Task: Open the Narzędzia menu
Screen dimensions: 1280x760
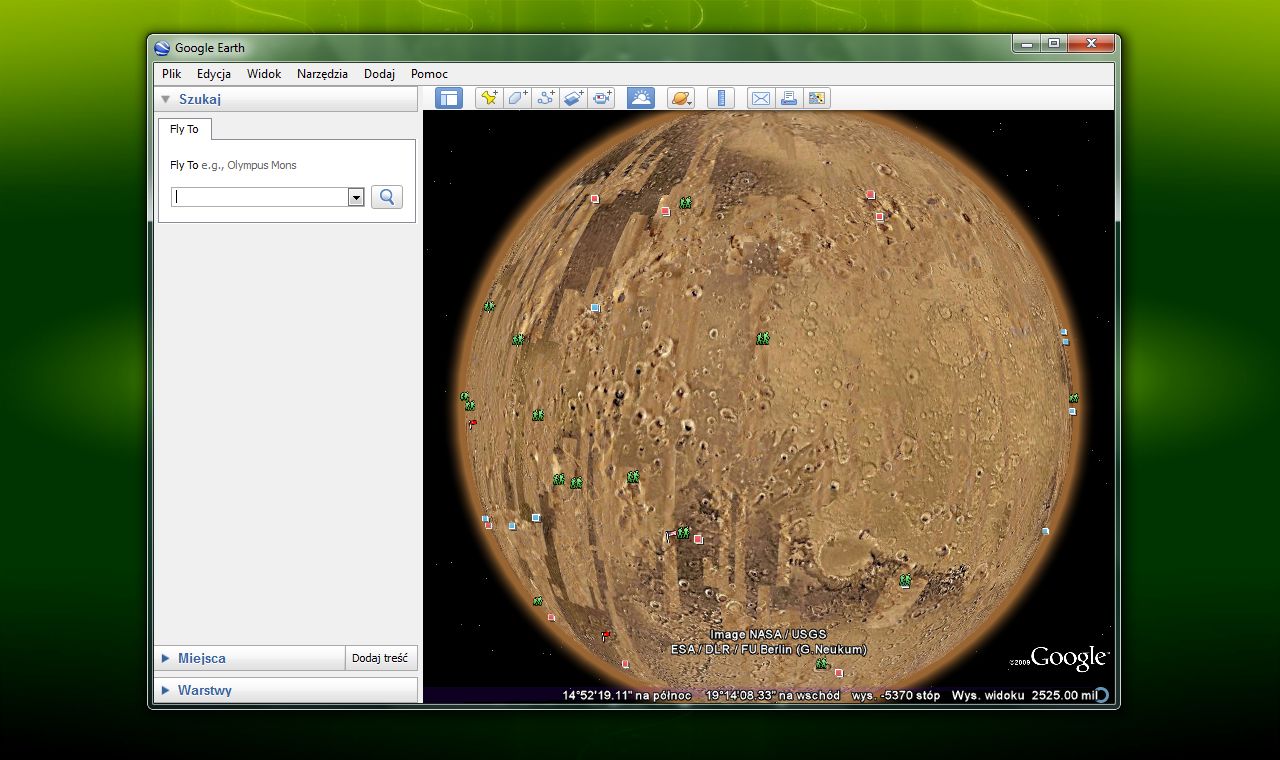Action: point(322,74)
